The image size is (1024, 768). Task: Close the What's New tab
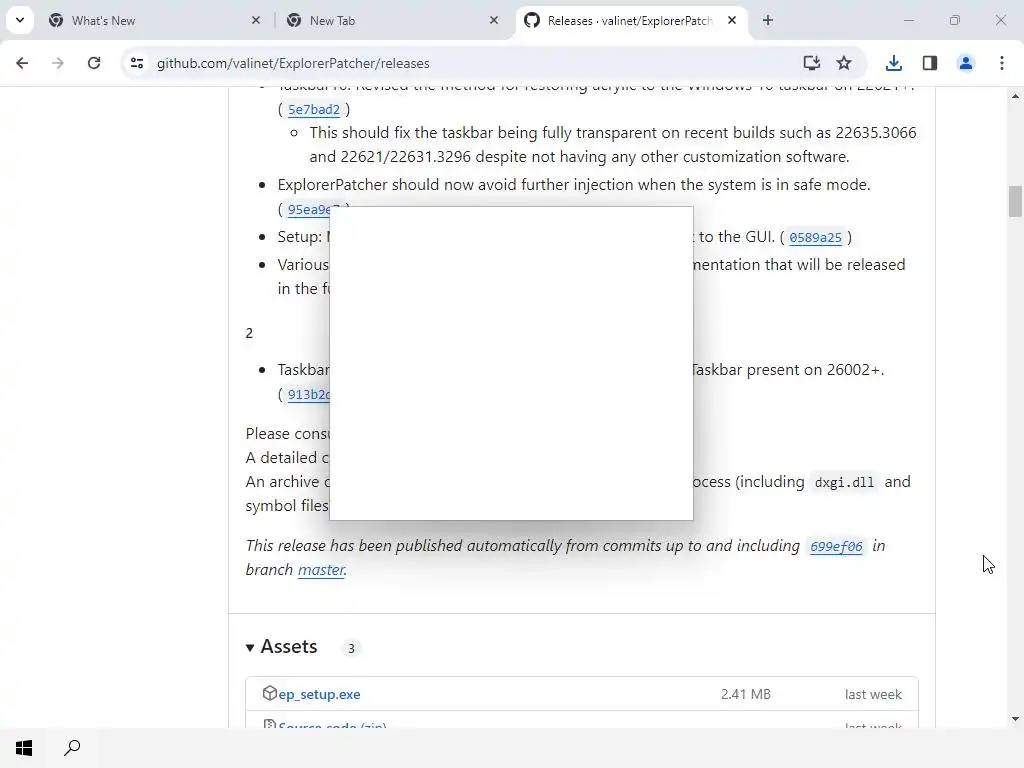pos(256,20)
